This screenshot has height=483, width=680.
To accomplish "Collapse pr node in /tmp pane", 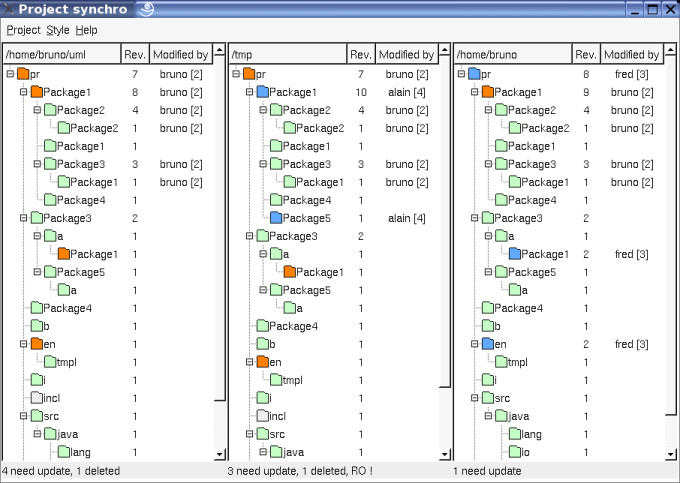I will point(236,74).
